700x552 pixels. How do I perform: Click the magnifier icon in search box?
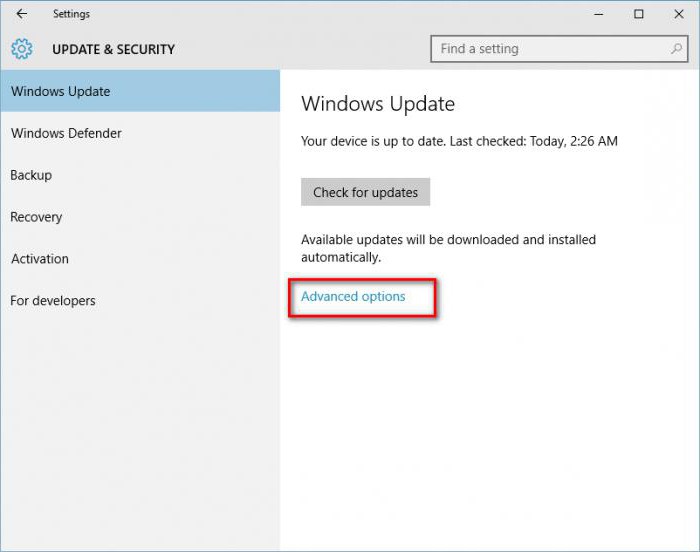677,48
